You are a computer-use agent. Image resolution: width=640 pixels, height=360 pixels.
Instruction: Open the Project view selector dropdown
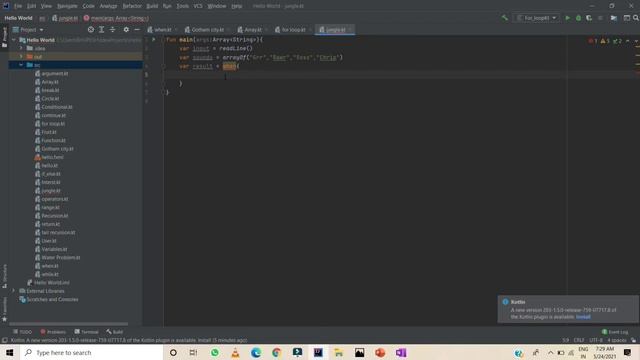28,29
